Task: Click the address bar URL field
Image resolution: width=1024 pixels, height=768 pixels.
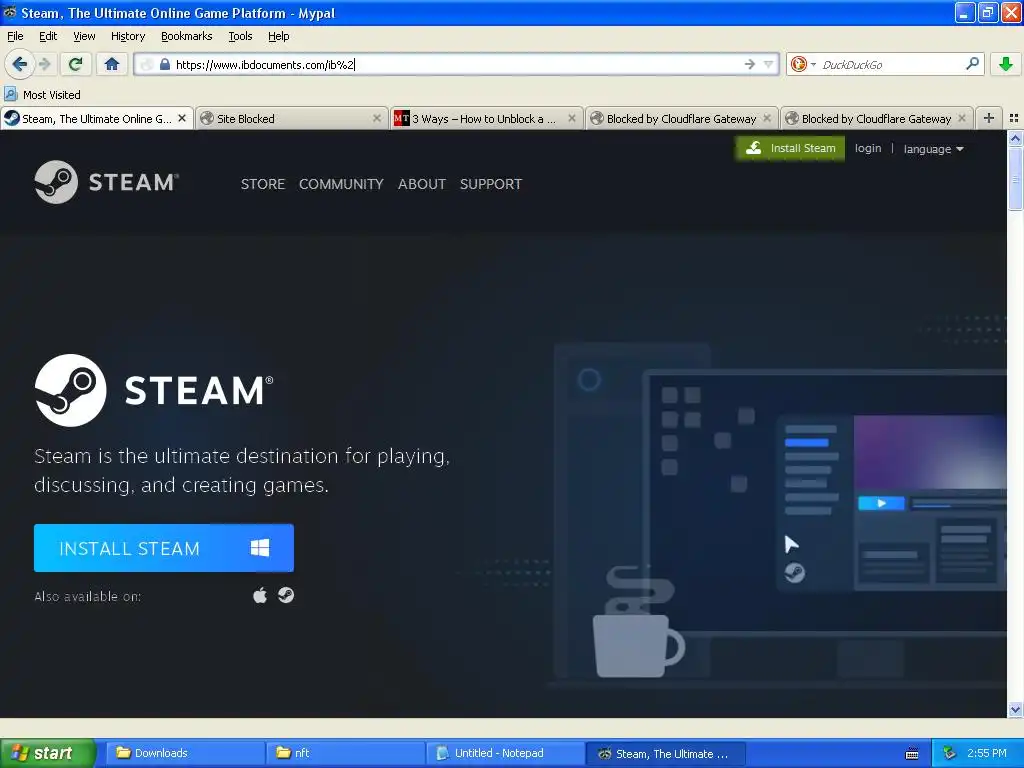Action: click(457, 64)
